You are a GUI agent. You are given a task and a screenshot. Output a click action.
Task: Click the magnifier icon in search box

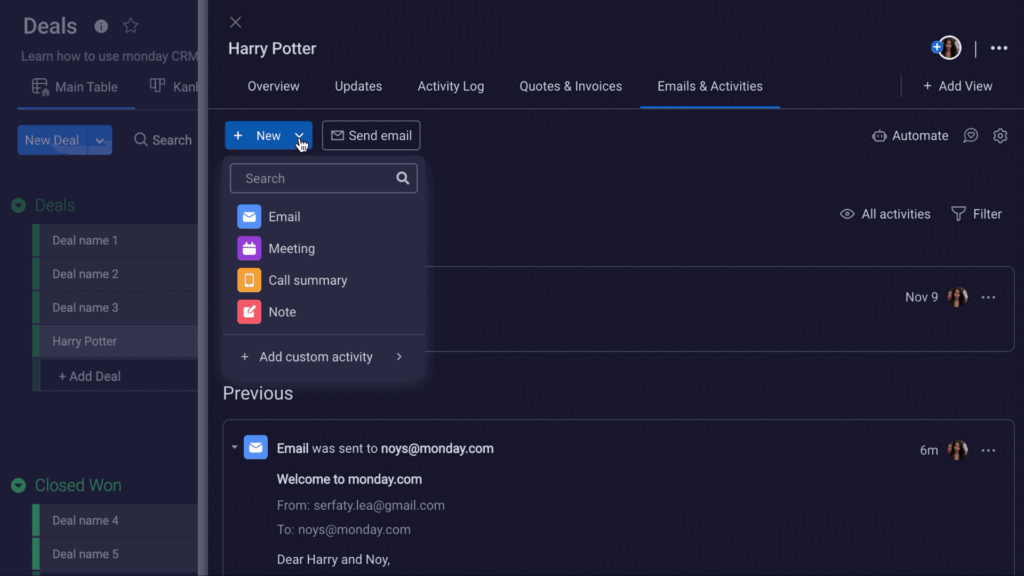click(402, 178)
